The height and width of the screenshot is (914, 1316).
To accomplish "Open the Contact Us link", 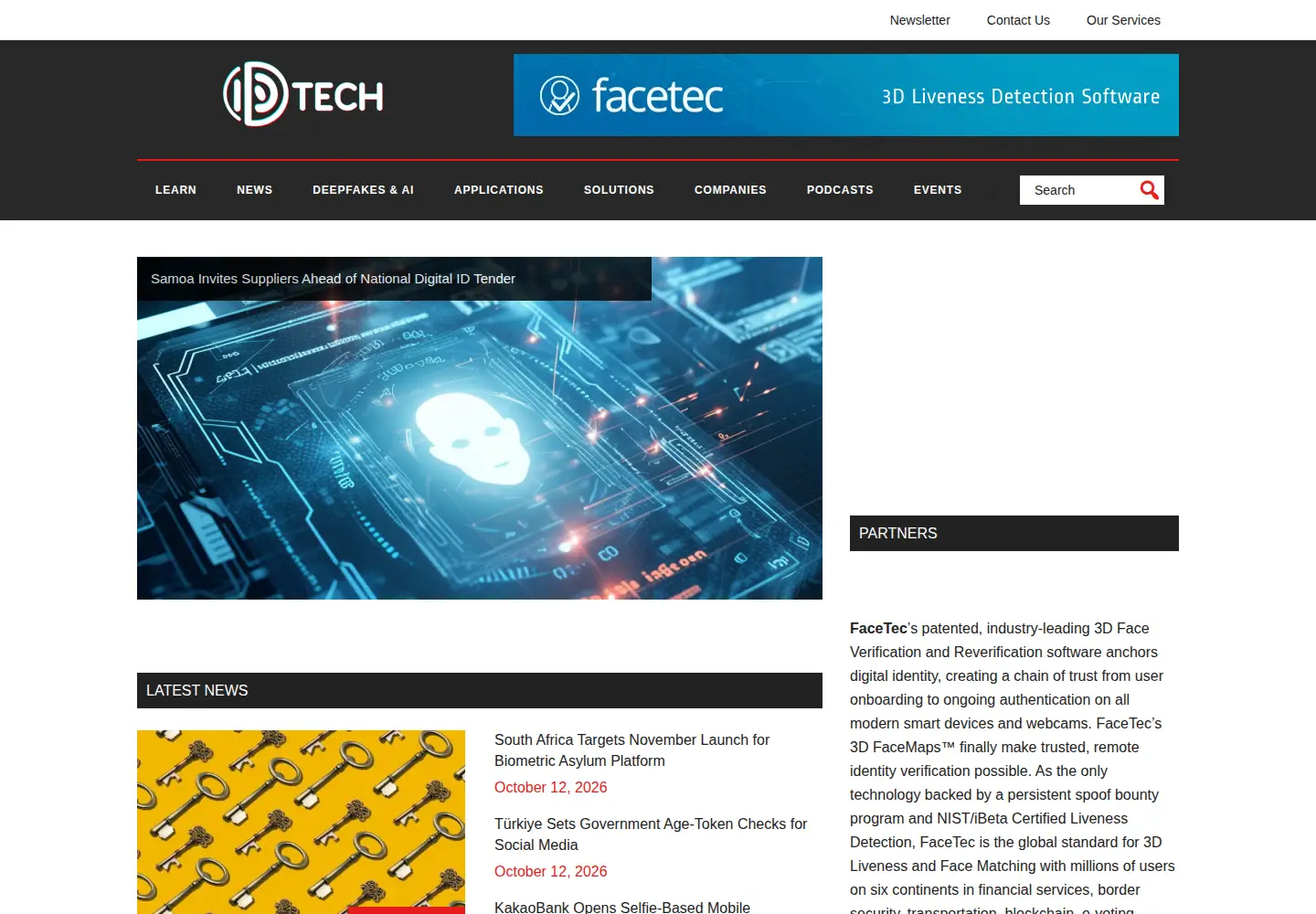I will [x=1018, y=20].
